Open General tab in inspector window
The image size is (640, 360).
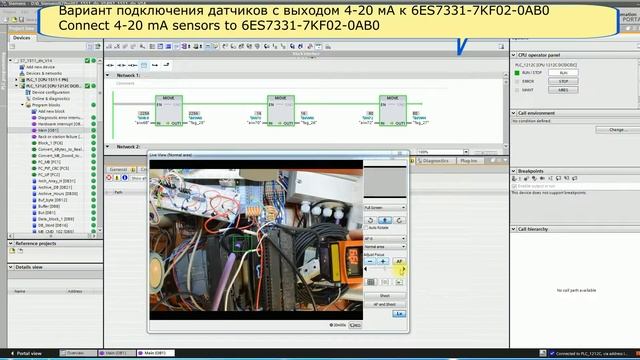(120, 169)
